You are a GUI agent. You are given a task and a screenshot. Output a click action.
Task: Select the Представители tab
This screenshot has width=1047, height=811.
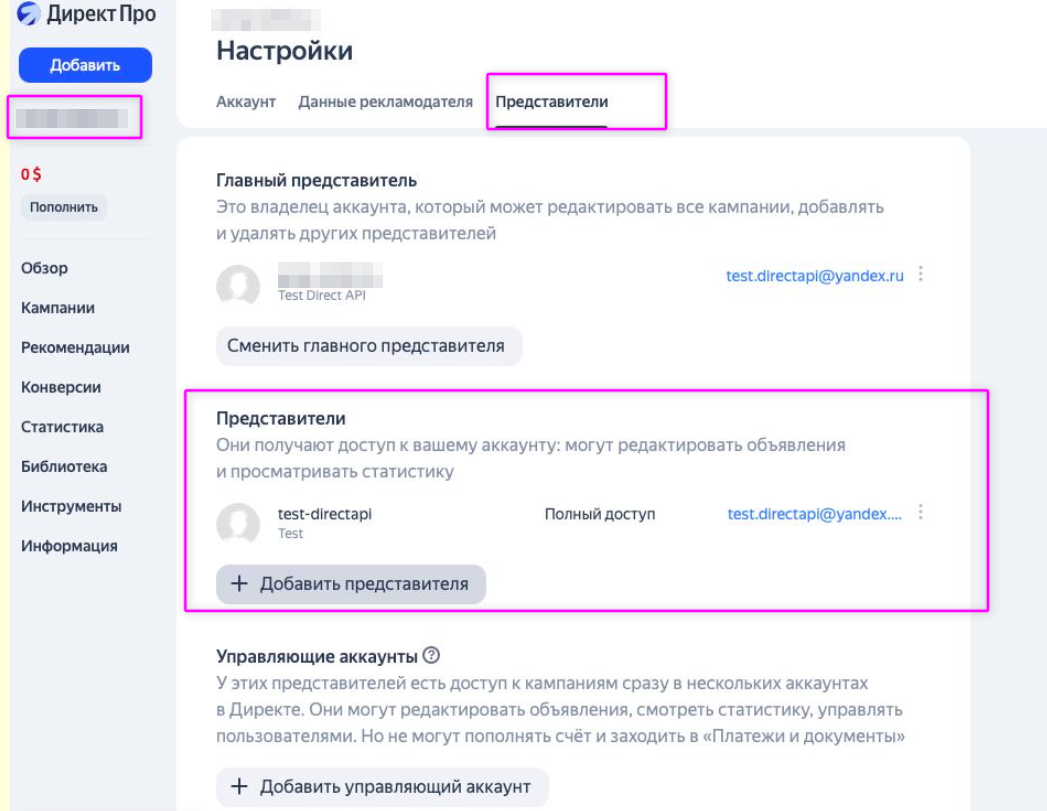(551, 102)
